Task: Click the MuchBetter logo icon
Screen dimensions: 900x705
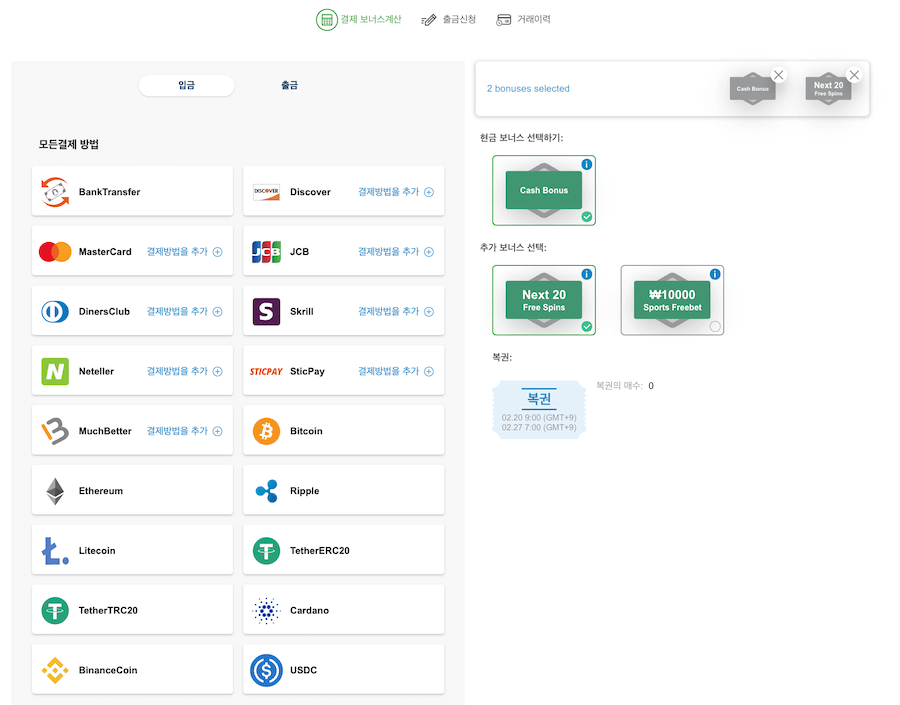Action: click(x=55, y=431)
